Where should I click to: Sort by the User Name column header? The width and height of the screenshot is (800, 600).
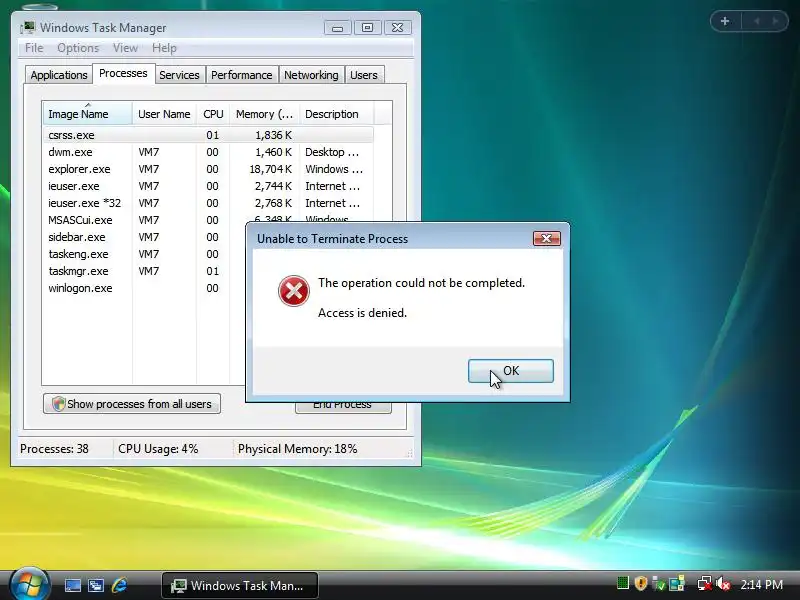[x=164, y=114]
